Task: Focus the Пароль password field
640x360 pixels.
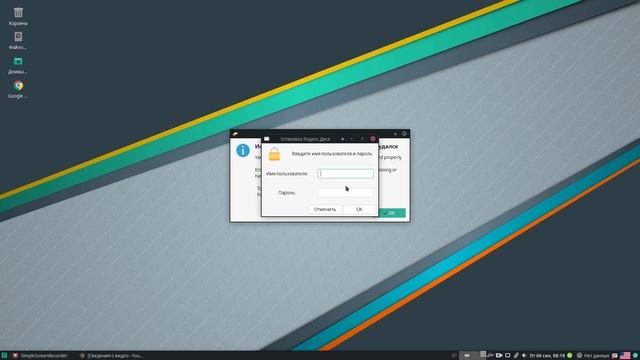Action: (346, 193)
